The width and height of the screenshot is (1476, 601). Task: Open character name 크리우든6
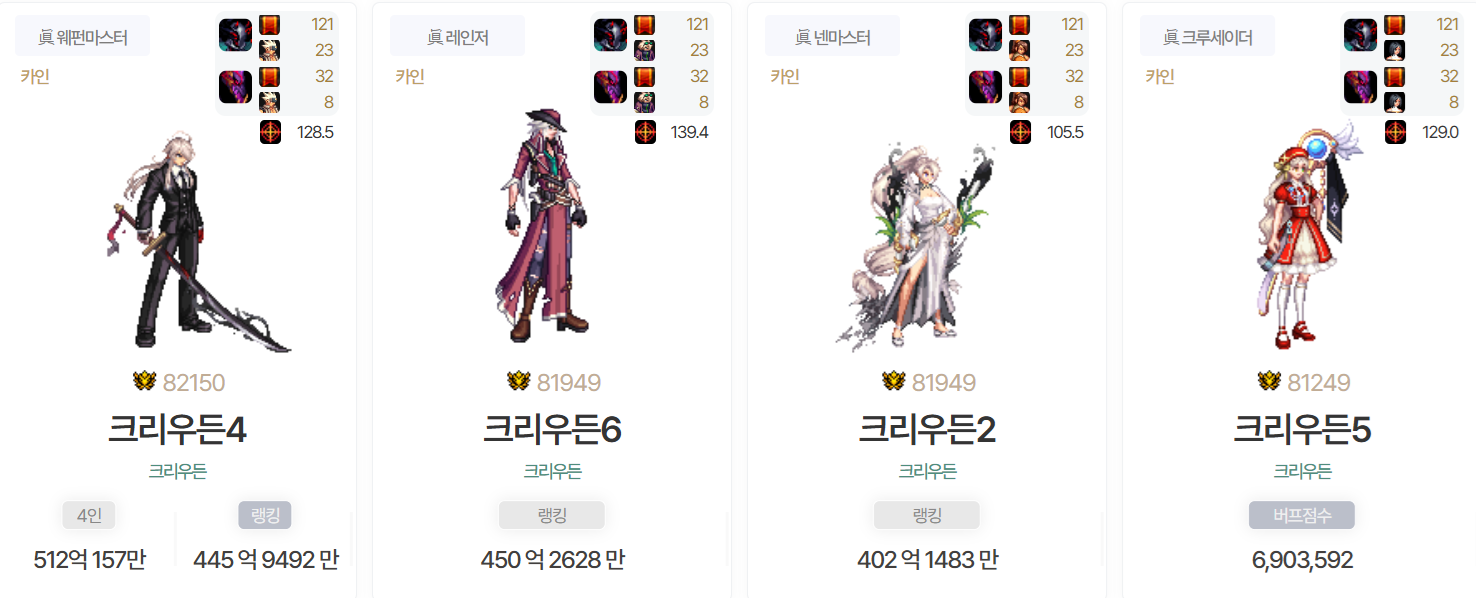coord(552,430)
